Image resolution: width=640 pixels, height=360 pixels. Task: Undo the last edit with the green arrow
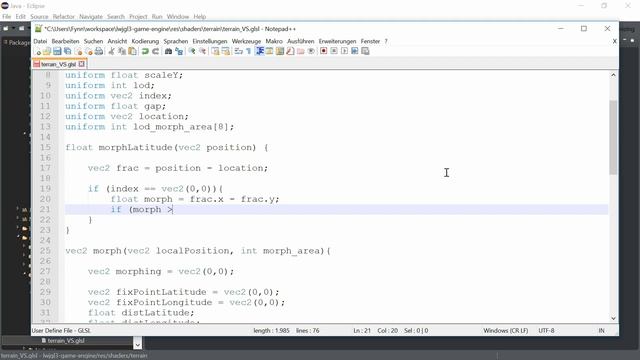tap(145, 51)
